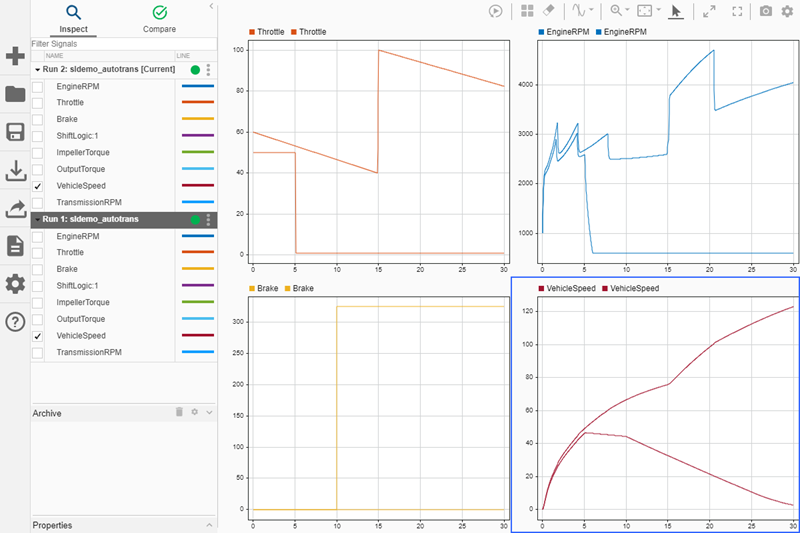This screenshot has height=533, width=800.
Task: Click the eraser clear plot icon
Action: [x=548, y=11]
